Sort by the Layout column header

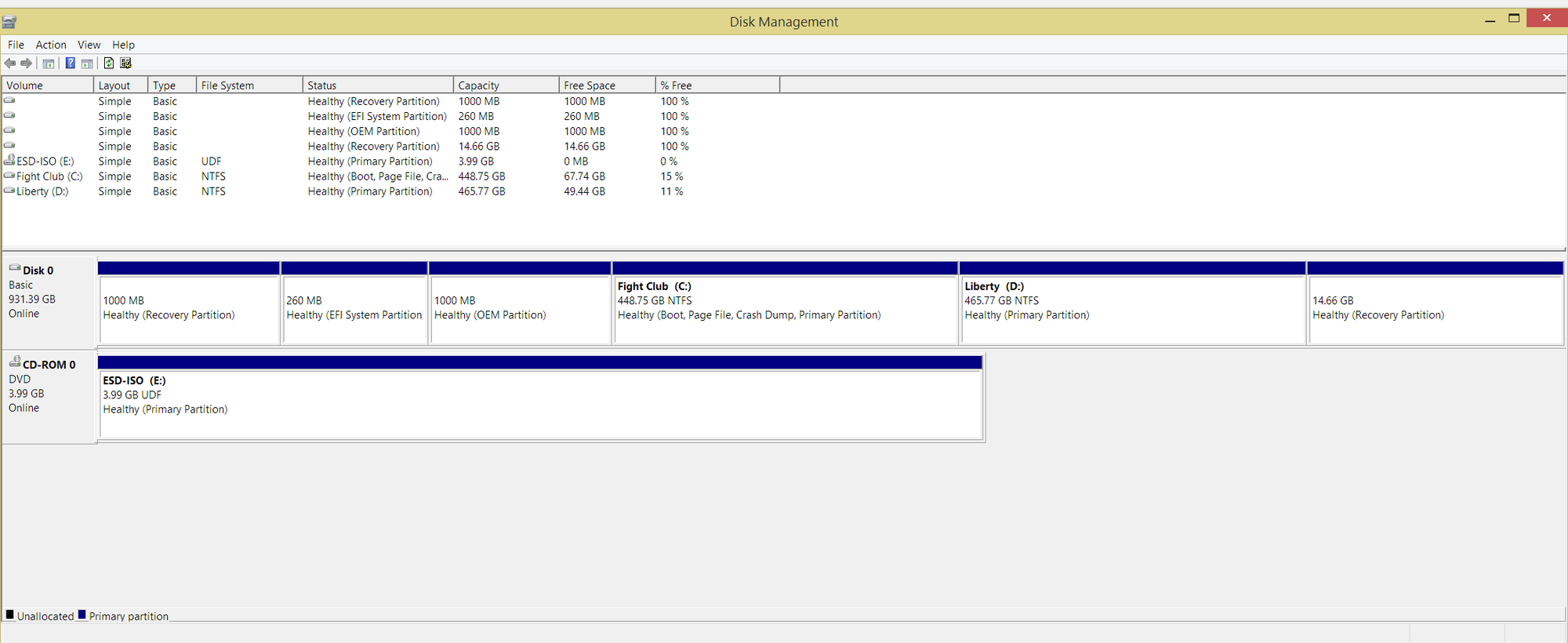[x=121, y=85]
